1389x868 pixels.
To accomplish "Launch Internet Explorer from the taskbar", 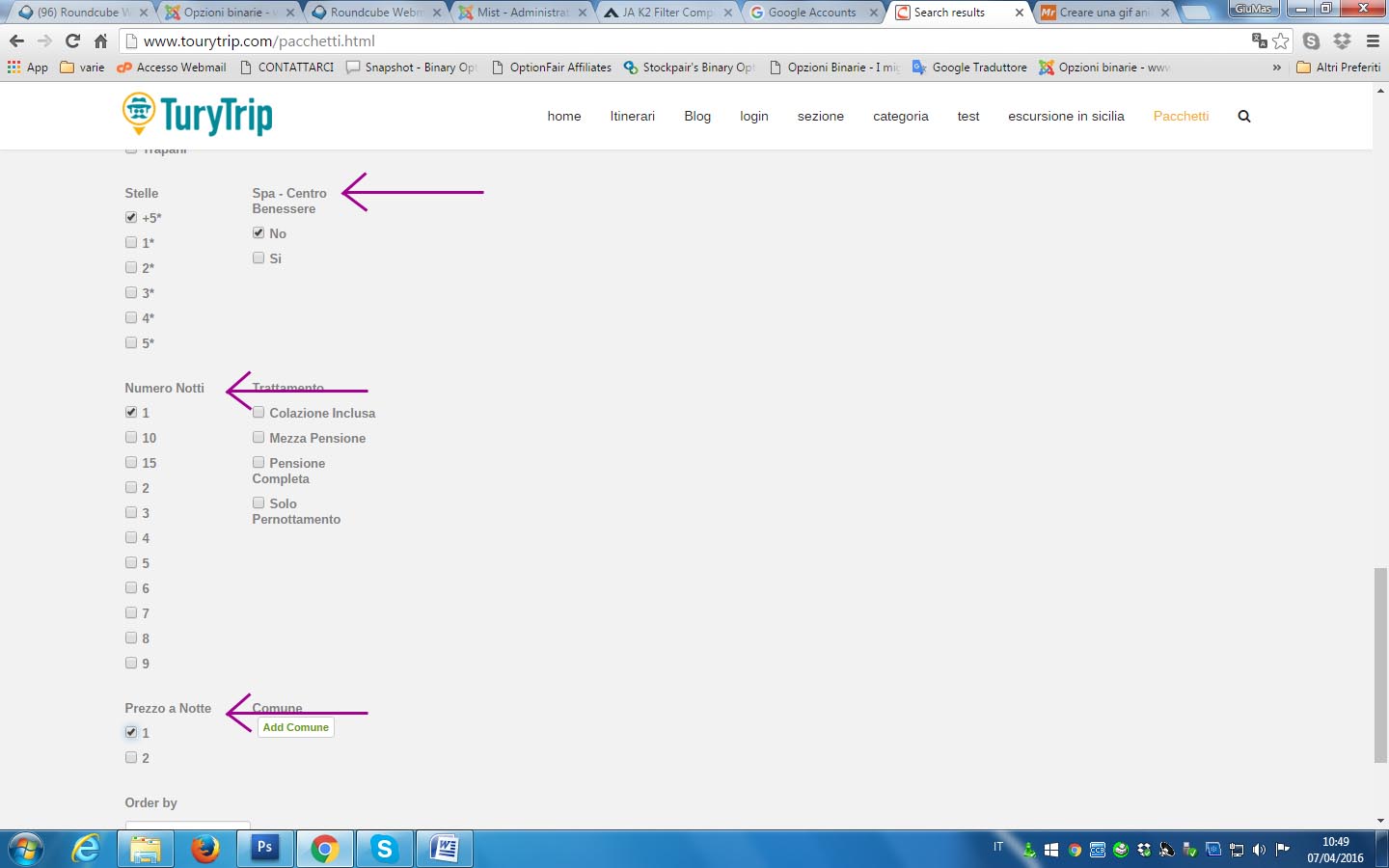I will (x=87, y=849).
